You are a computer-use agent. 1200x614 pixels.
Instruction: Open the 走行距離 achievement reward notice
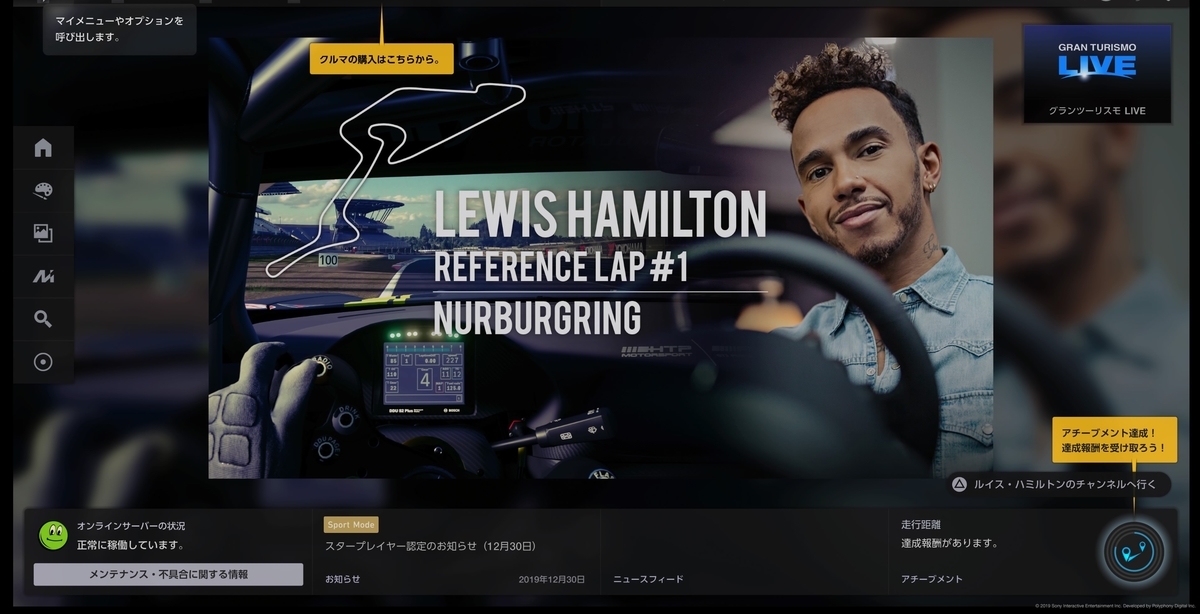(949, 534)
